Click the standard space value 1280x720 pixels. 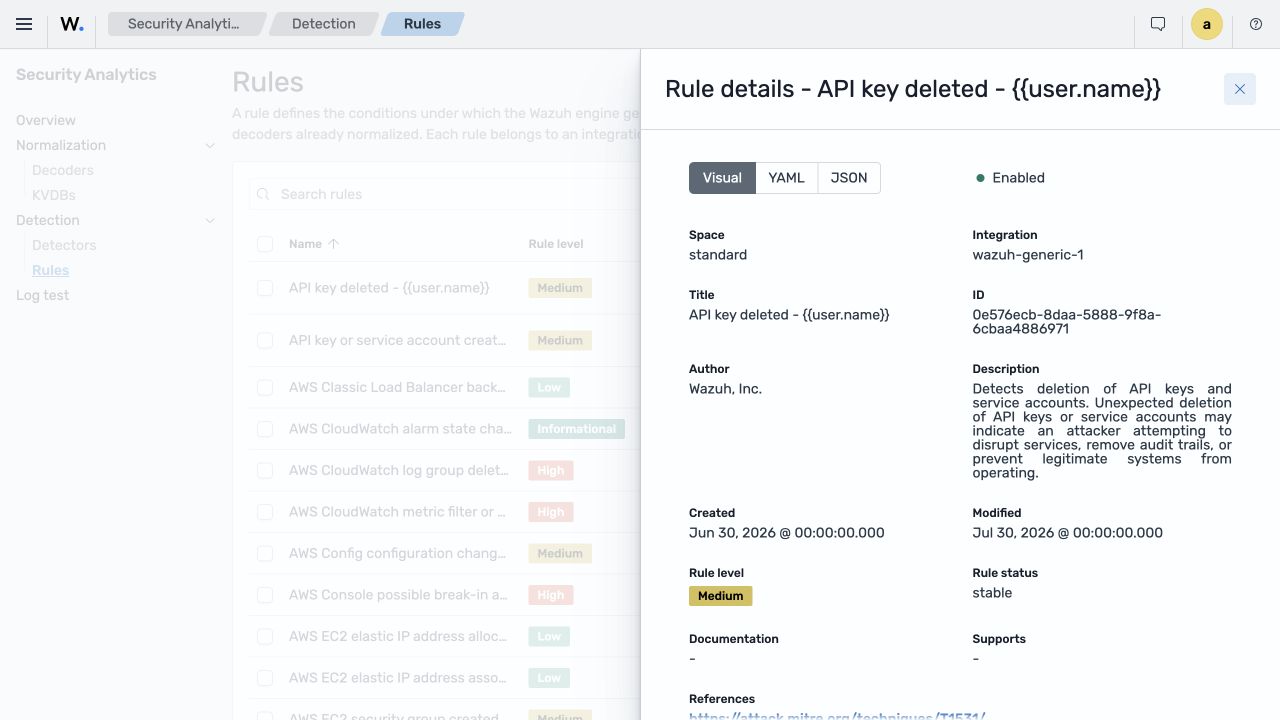coord(718,255)
